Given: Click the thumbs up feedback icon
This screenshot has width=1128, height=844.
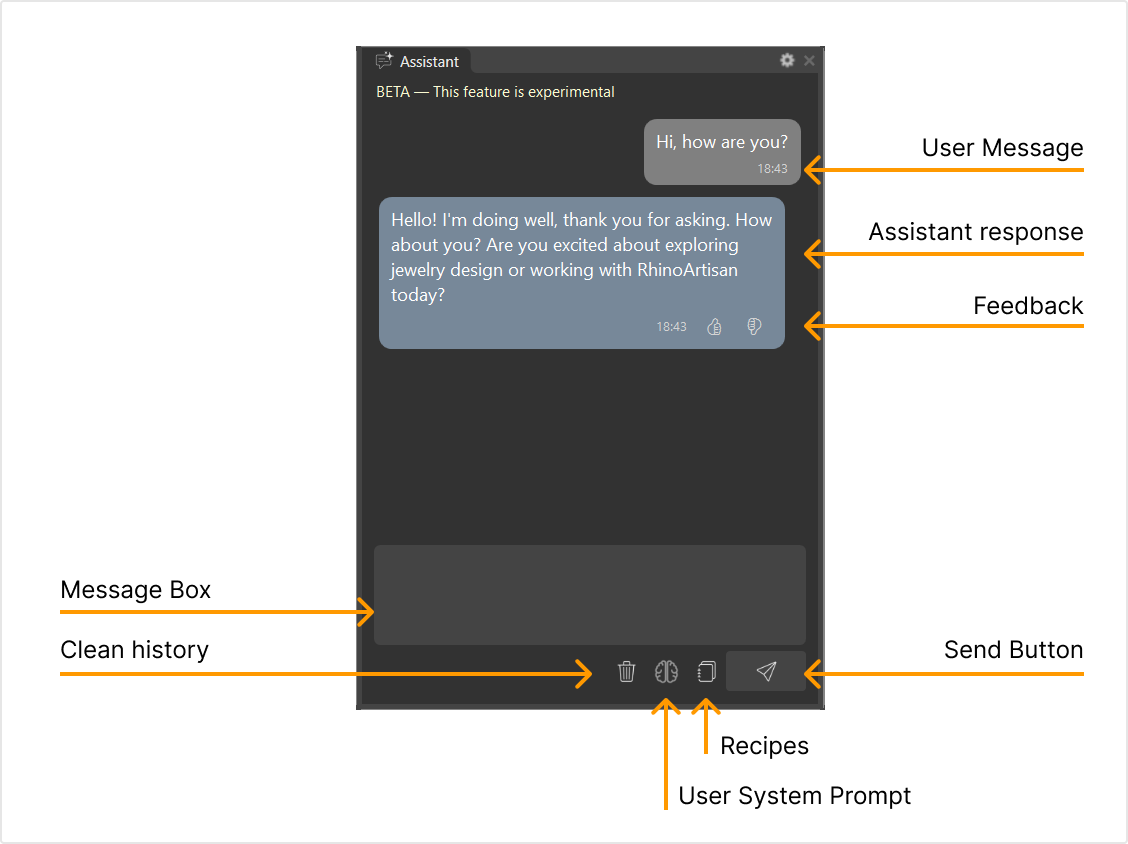Looking at the screenshot, I should [x=714, y=327].
